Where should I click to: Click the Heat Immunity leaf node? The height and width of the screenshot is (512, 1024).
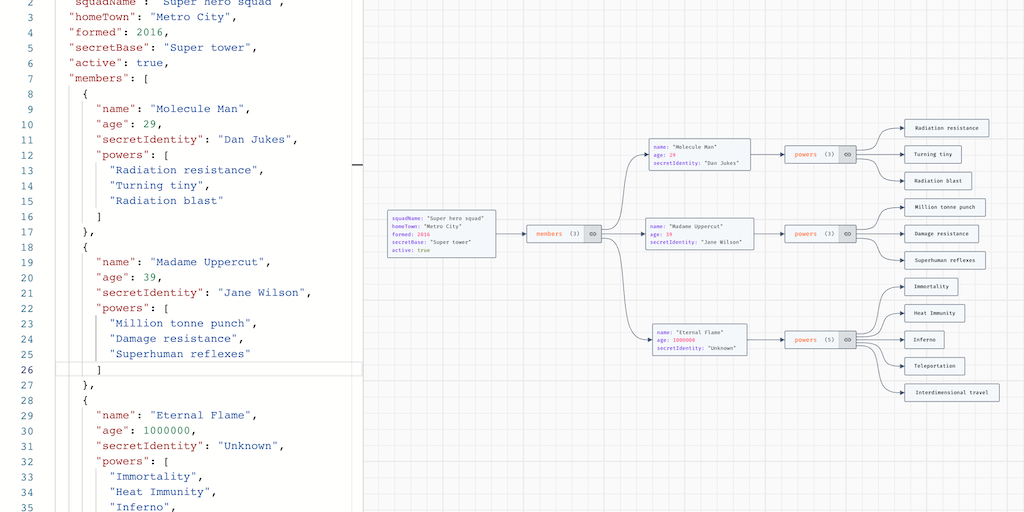[934, 313]
